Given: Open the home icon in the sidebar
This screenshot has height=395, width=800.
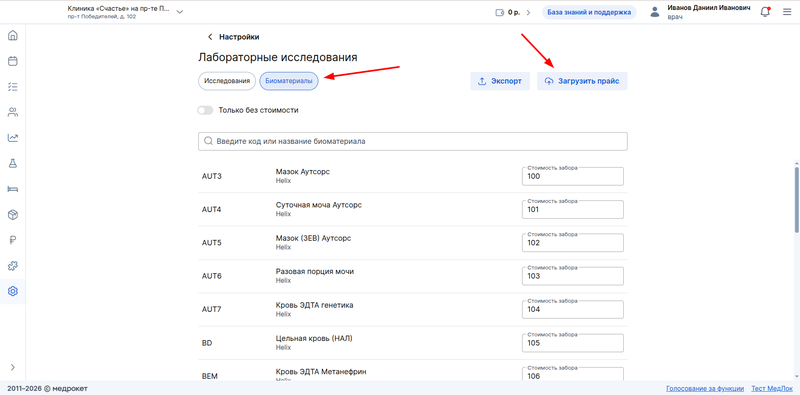Looking at the screenshot, I should tap(13, 36).
